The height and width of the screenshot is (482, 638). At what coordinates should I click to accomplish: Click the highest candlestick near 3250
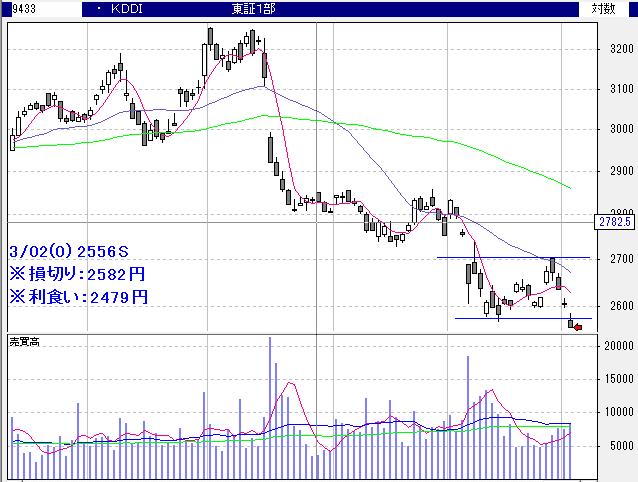[x=211, y=45]
